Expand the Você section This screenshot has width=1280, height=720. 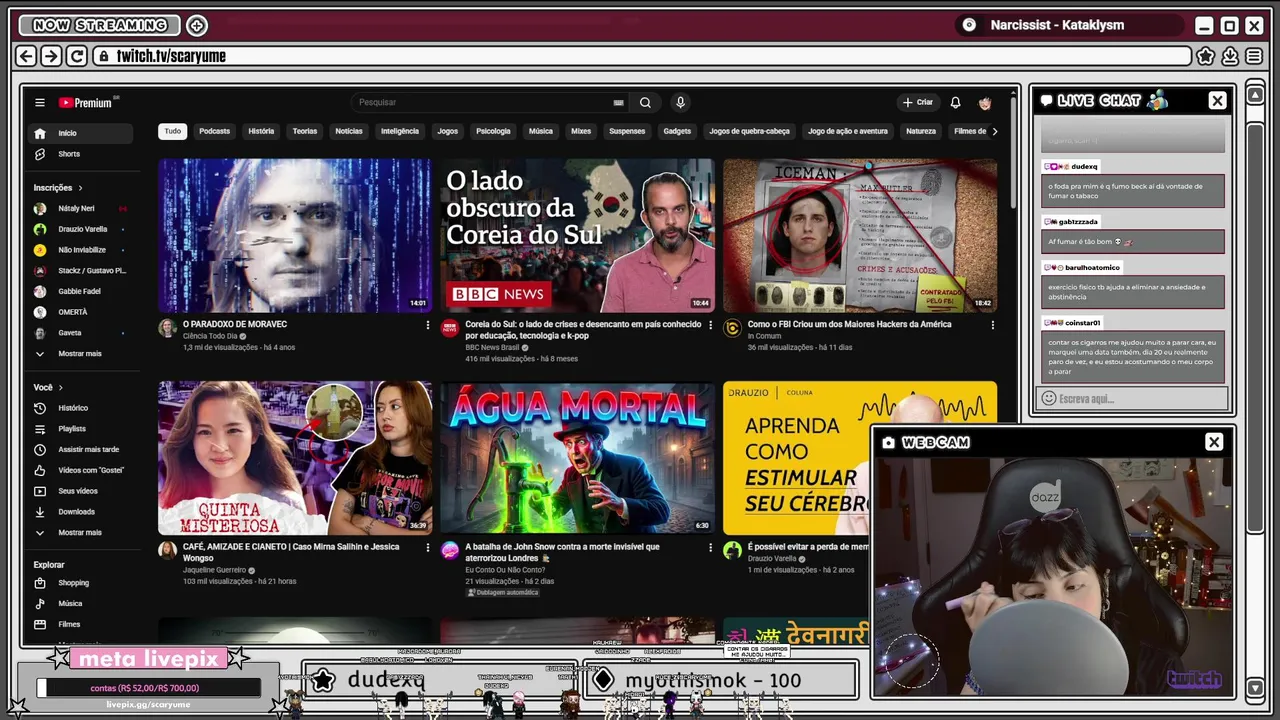(x=48, y=387)
